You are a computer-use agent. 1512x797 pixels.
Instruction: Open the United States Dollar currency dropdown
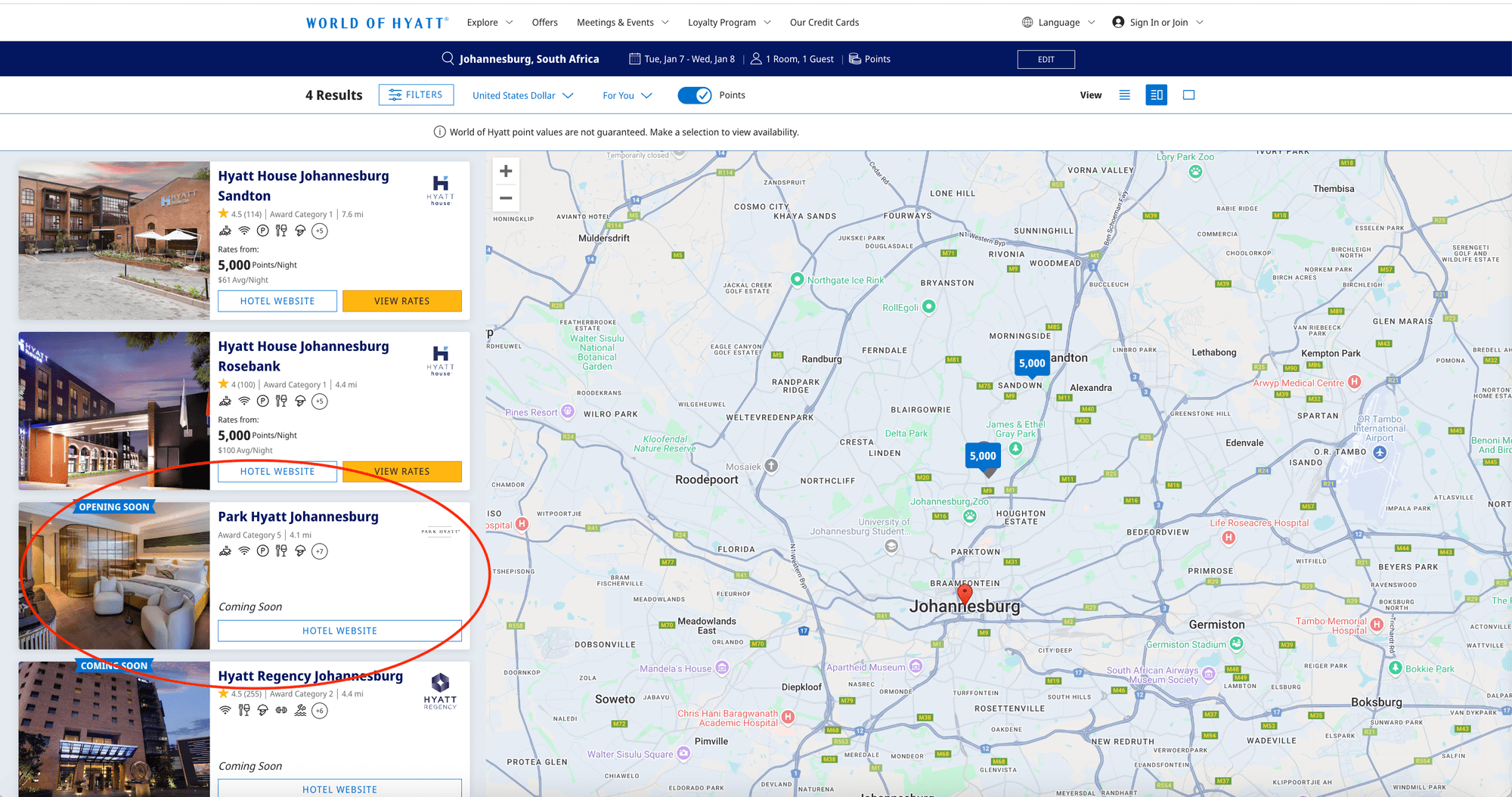point(522,96)
